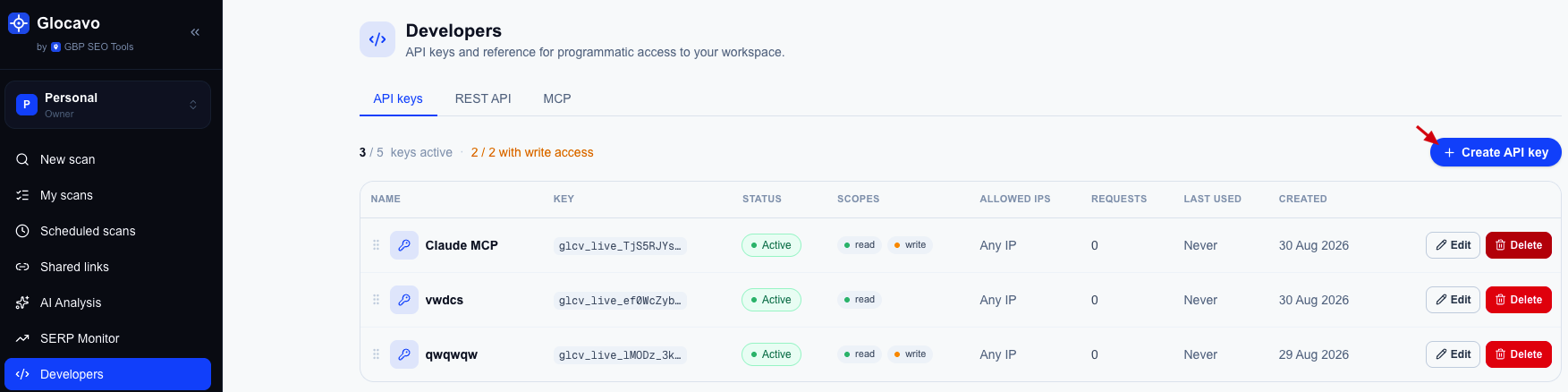Edit the vwdcs key
This screenshot has width=1568, height=392.
(x=1453, y=300)
